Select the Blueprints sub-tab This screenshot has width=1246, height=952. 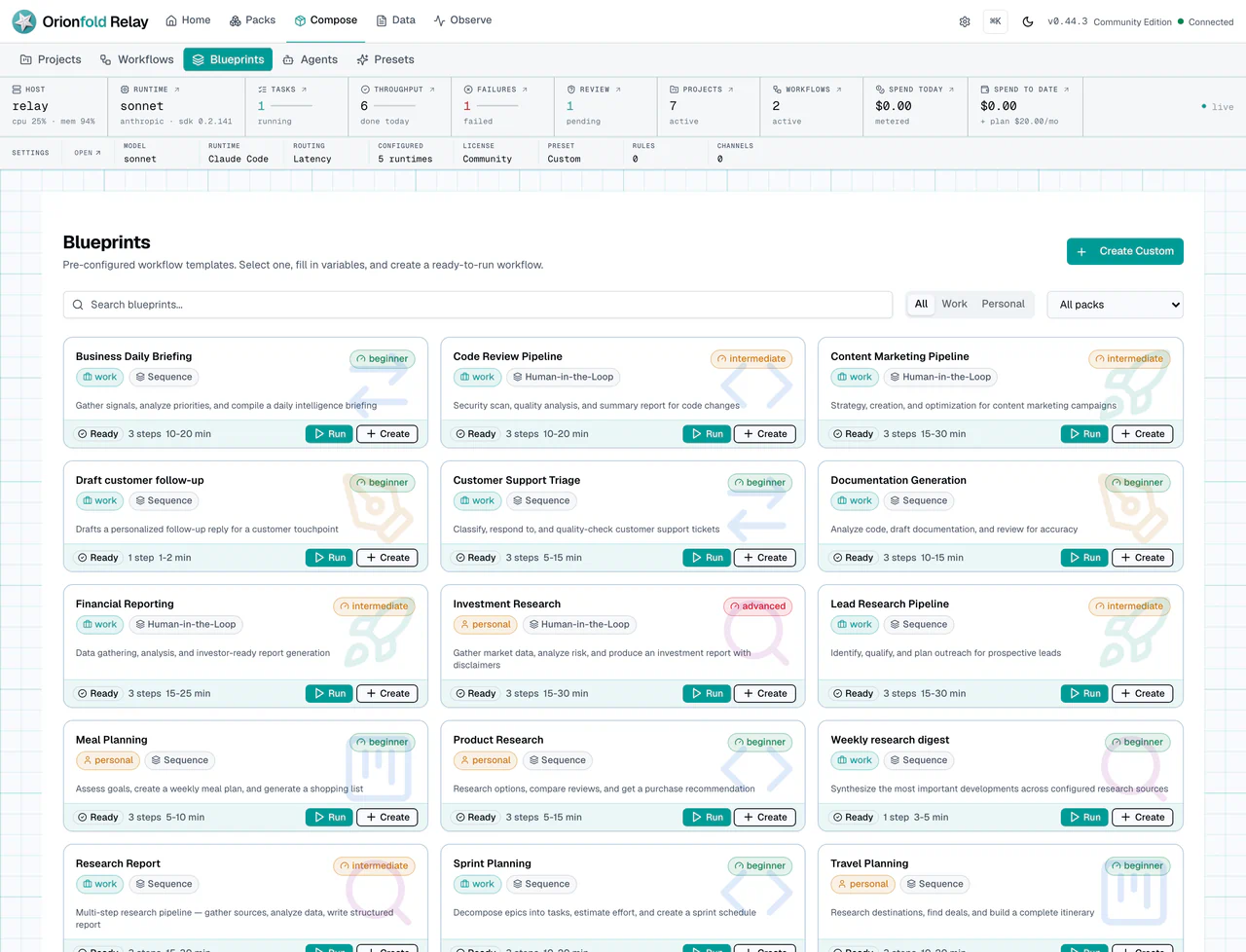click(x=228, y=59)
